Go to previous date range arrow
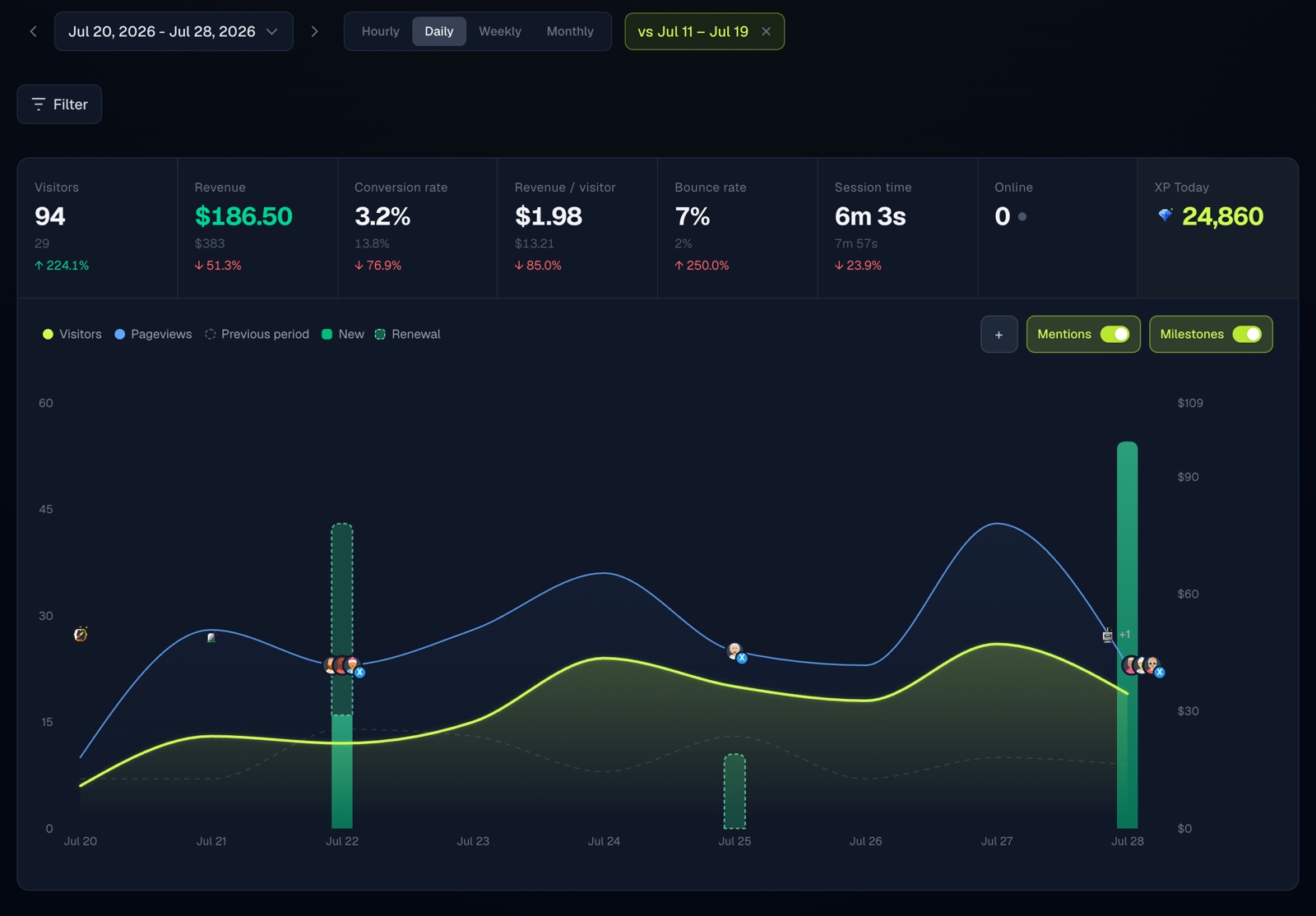Viewport: 1316px width, 916px height. tap(33, 31)
